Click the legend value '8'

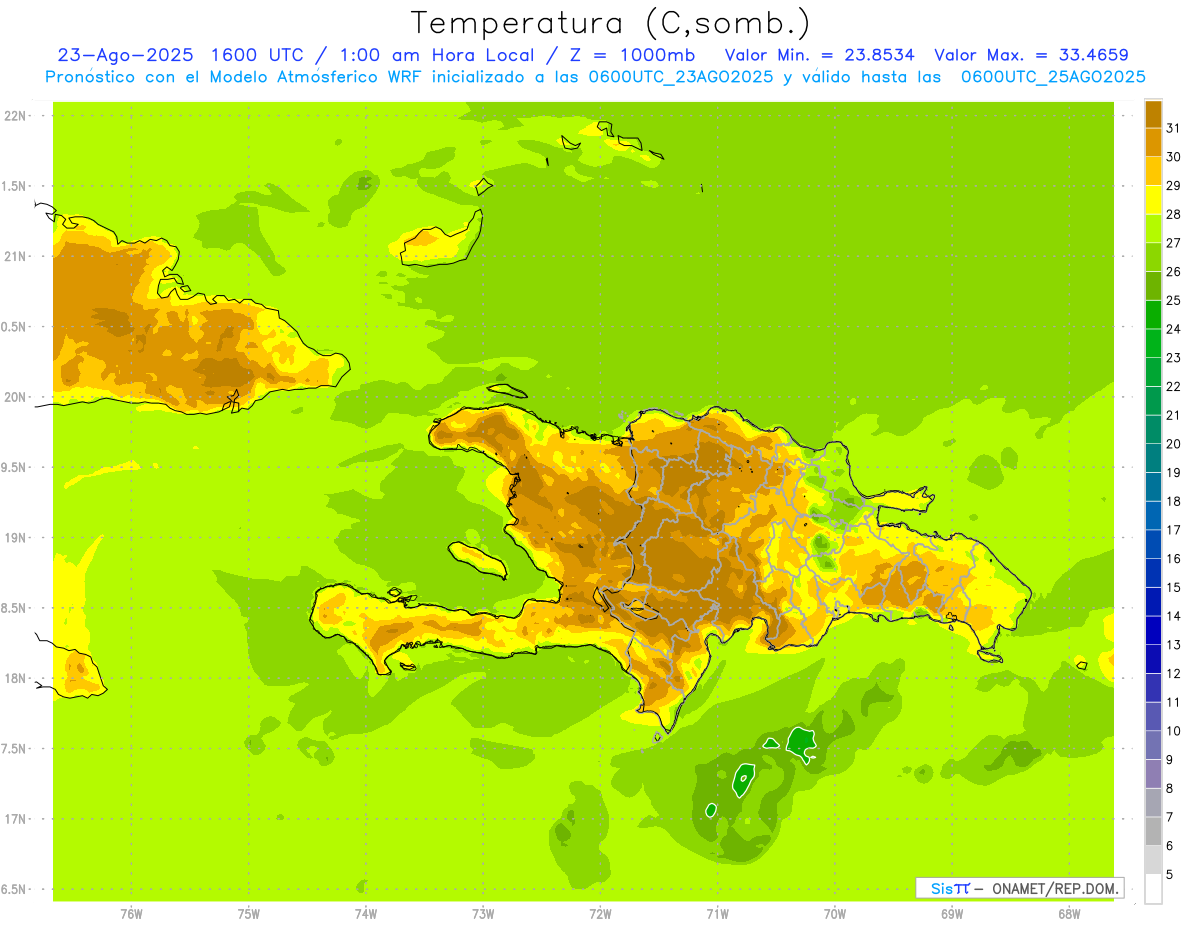[1170, 789]
